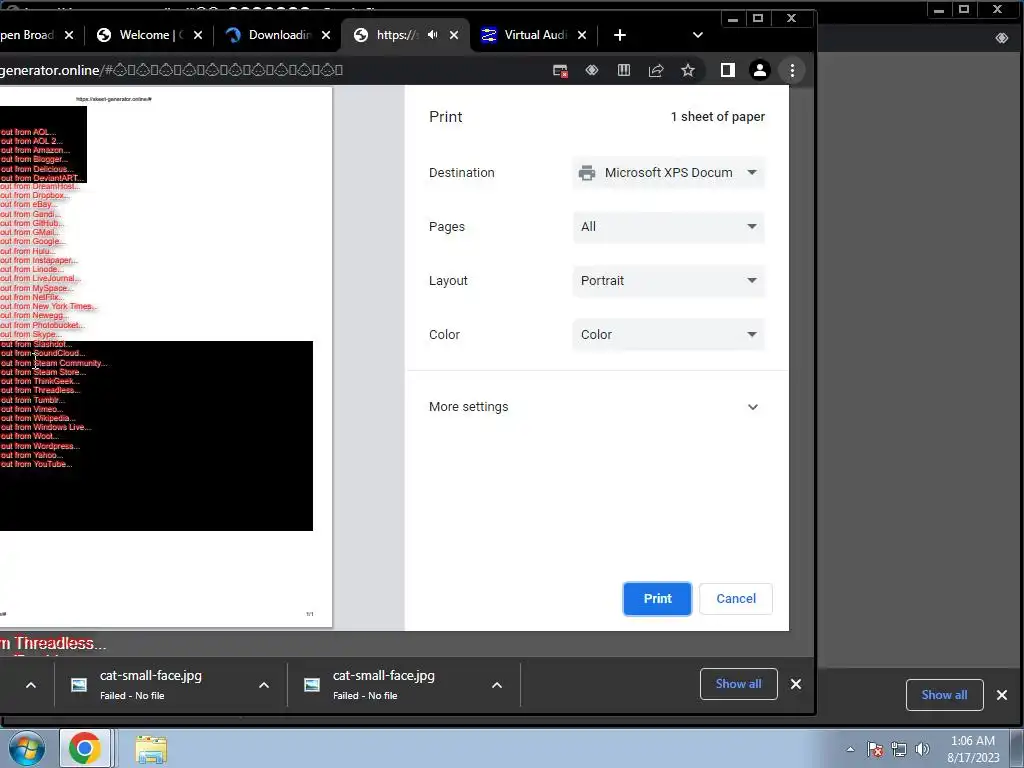Image resolution: width=1024 pixels, height=768 pixels.
Task: Open a new tab with plus button
Action: point(620,35)
